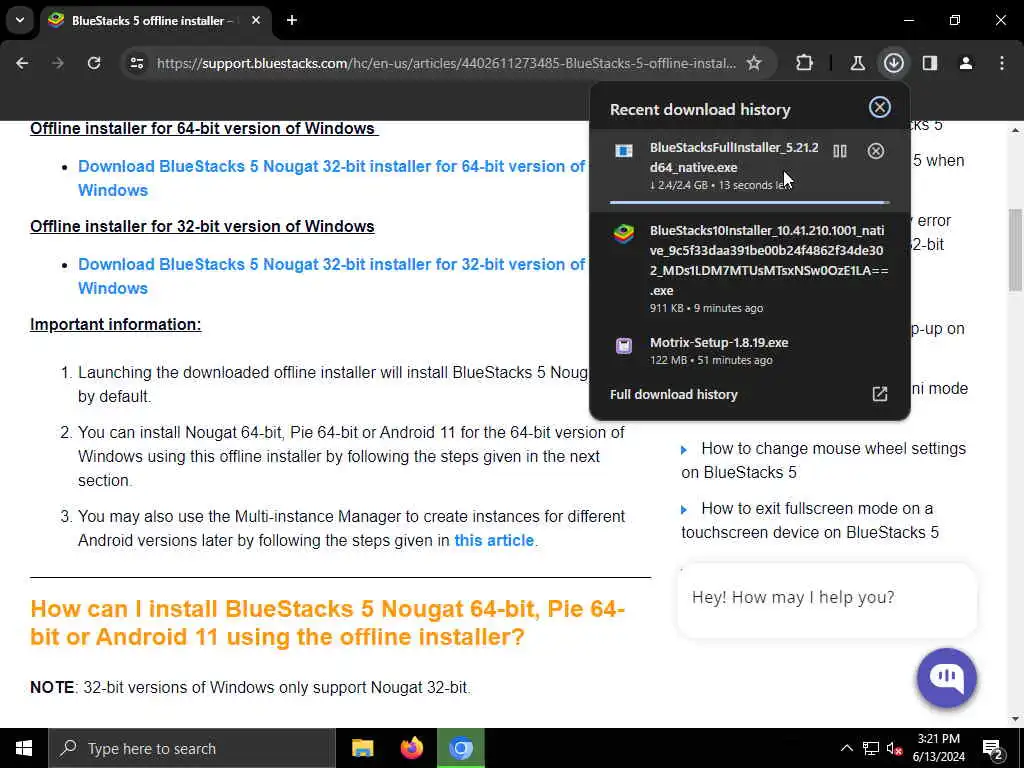Open the Extensions puzzle icon
The image size is (1024, 768).
[x=805, y=63]
